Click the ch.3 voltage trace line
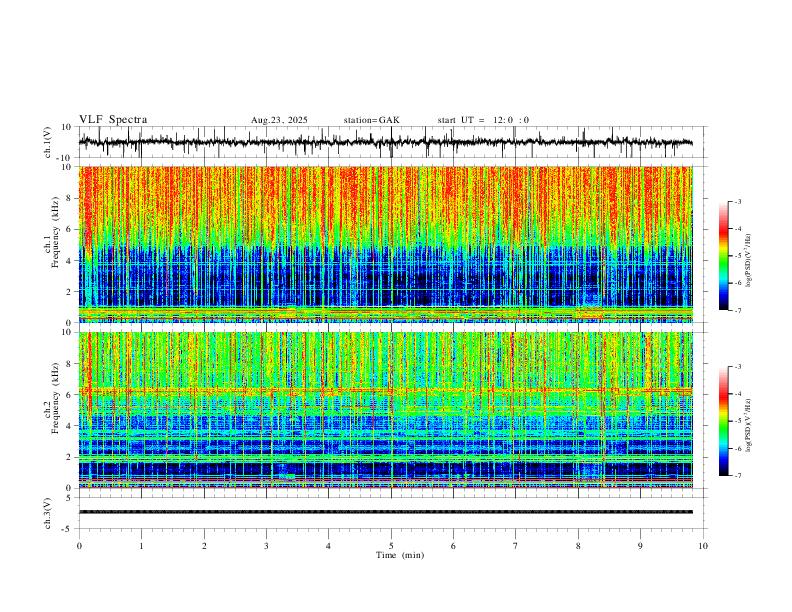The image size is (792, 612). 385,512
